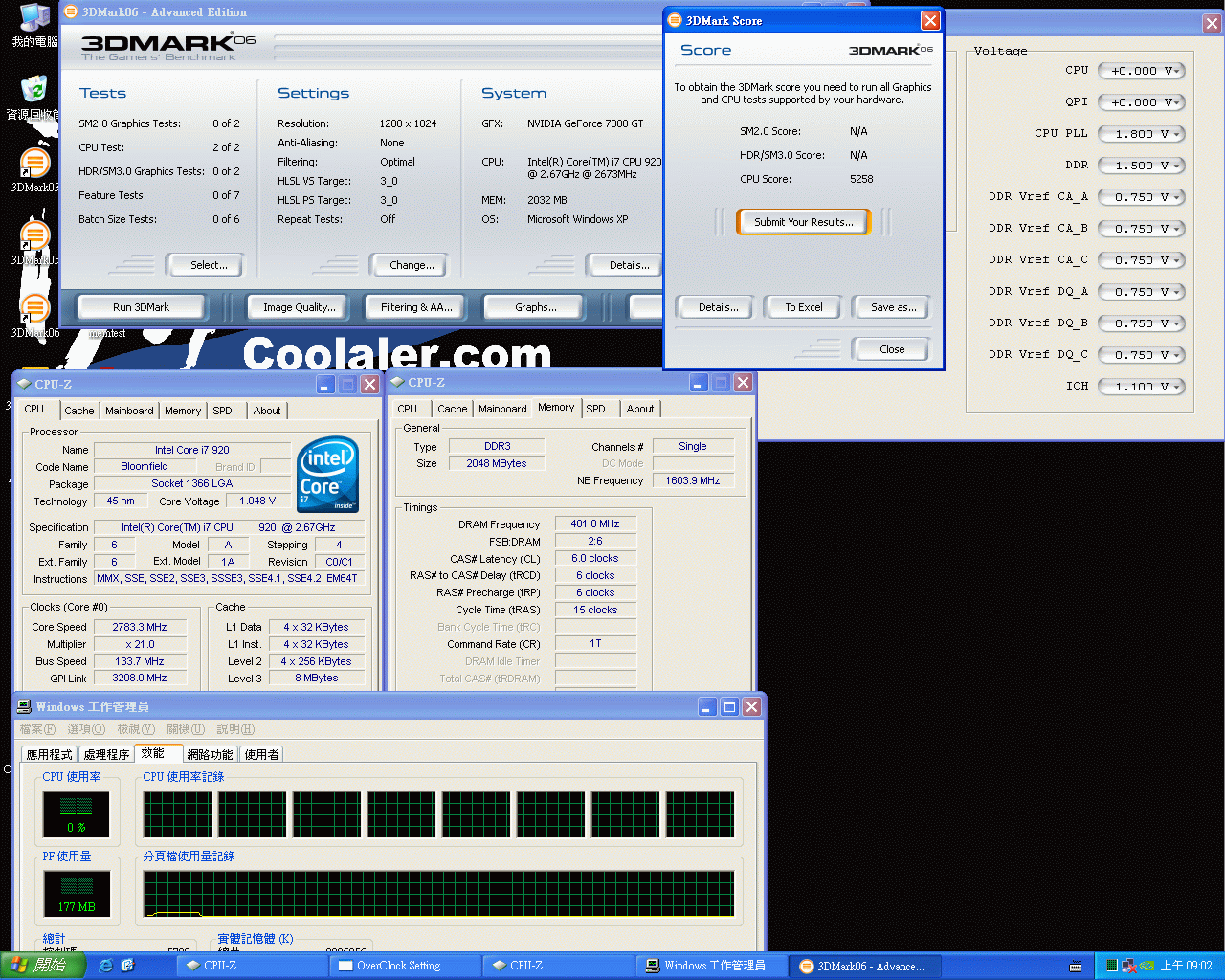Minimize the CPU-Z window showing the Memory tab
The width and height of the screenshot is (1225, 980).
coord(699,383)
